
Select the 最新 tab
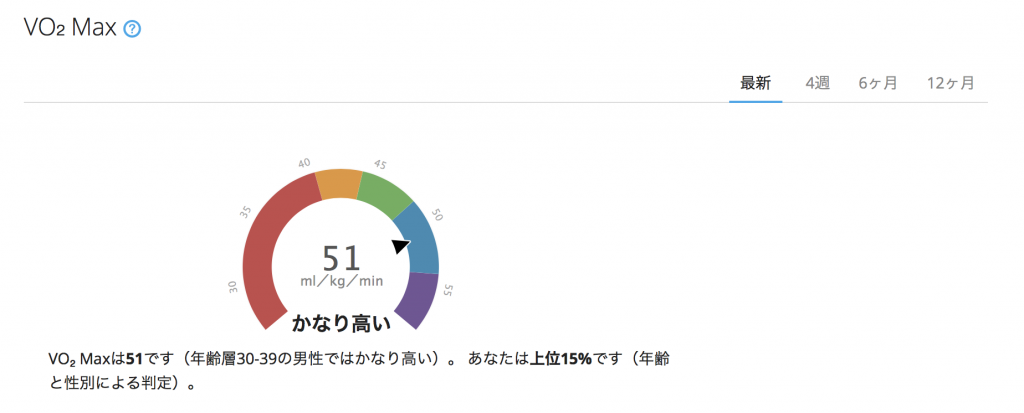[756, 84]
